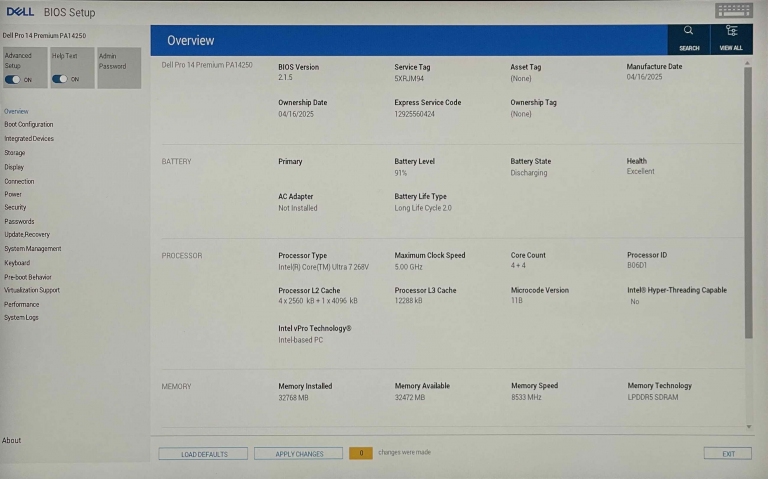768x479 pixels.
Task: Click Memory Speed 8533 MHz
Action: point(527,397)
